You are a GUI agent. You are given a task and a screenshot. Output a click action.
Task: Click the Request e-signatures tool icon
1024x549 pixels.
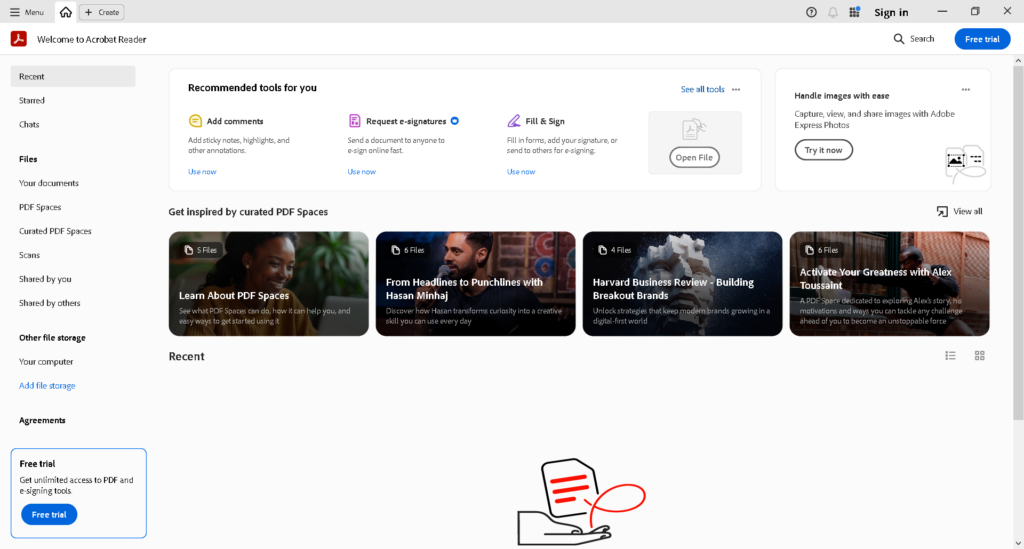pos(355,121)
